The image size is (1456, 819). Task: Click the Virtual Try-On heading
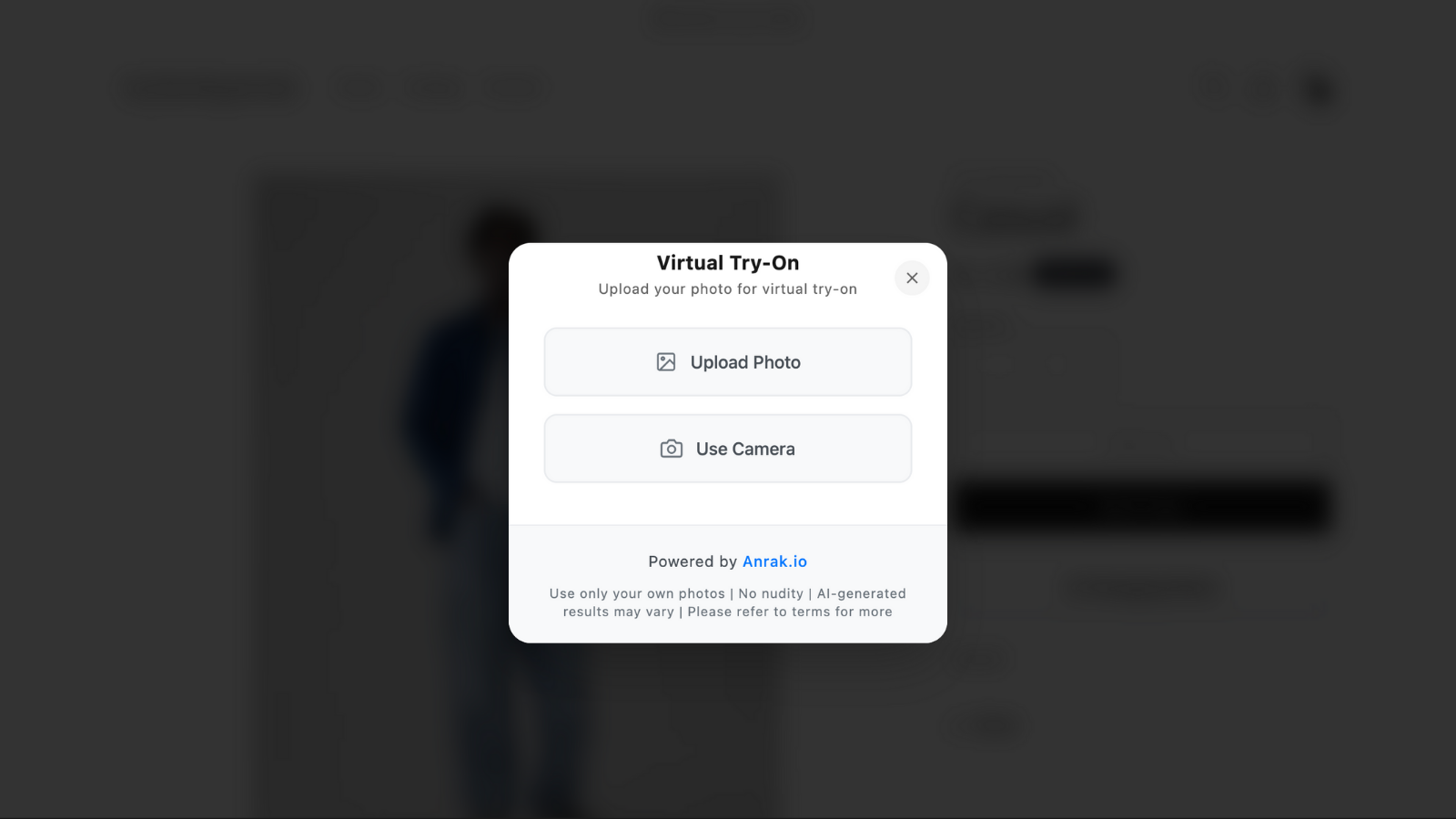tap(728, 263)
